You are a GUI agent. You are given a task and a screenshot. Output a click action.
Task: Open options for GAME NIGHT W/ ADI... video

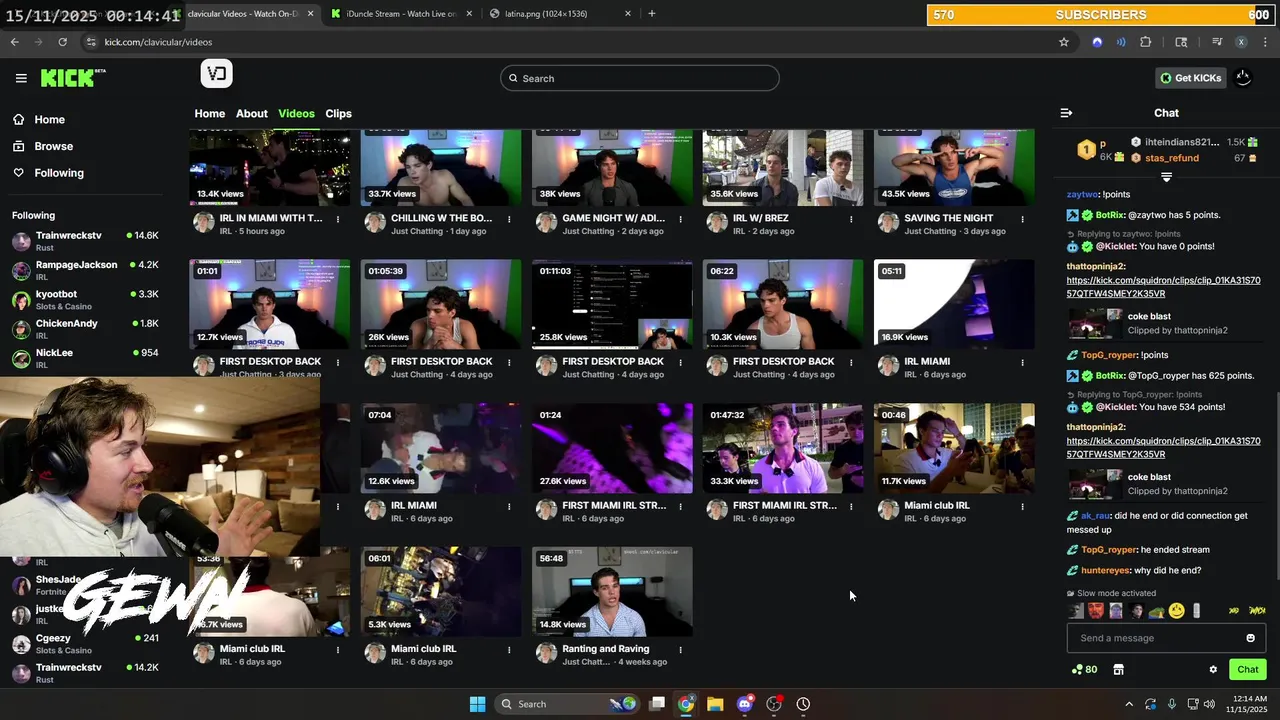coord(680,219)
